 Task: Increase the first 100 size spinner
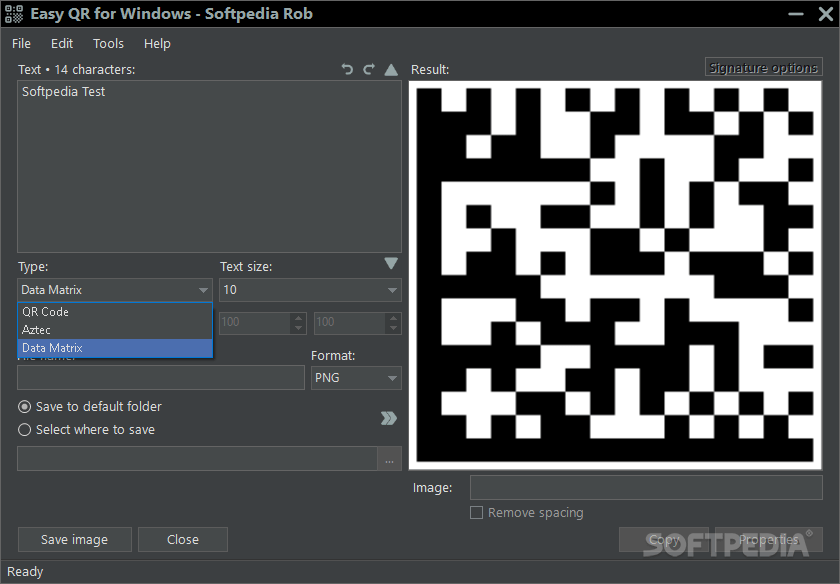click(298, 318)
